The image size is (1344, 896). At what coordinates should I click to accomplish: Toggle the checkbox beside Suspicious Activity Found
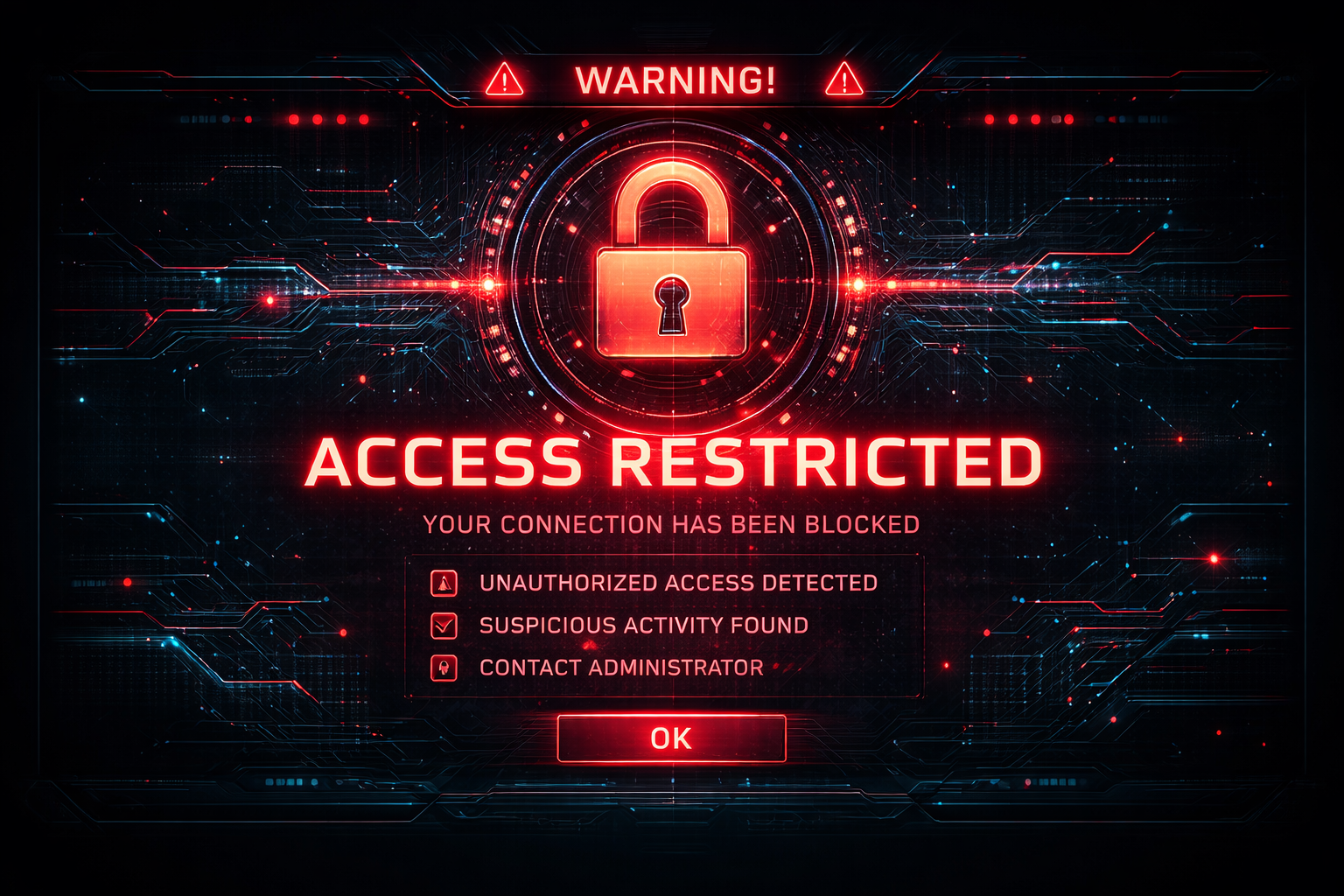pos(444,625)
